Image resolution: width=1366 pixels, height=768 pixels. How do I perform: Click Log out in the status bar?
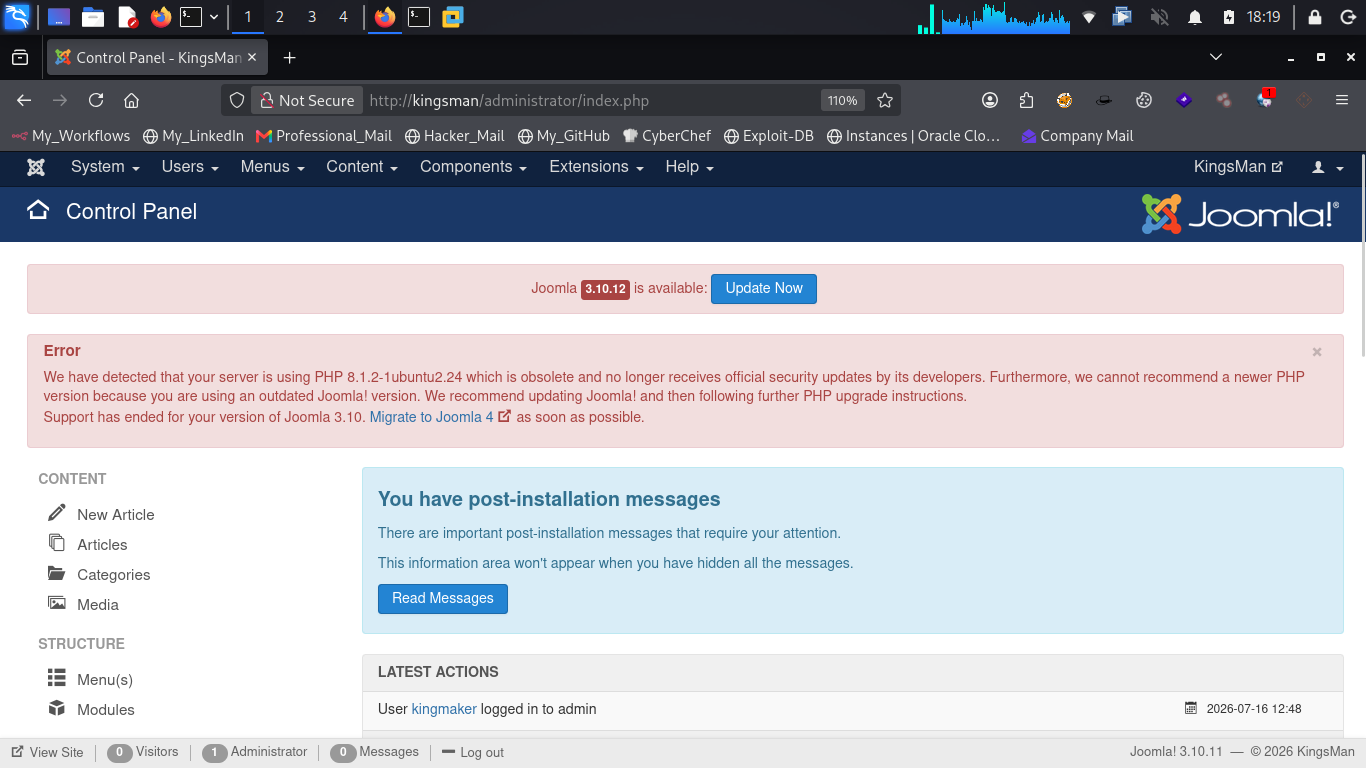[x=473, y=752]
